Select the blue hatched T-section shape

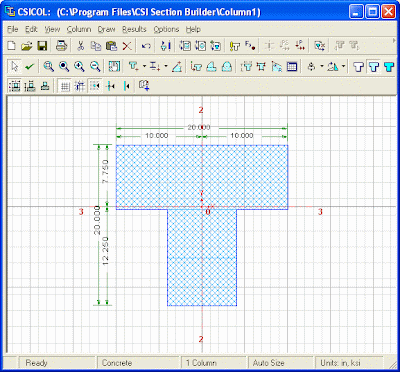tap(202, 177)
